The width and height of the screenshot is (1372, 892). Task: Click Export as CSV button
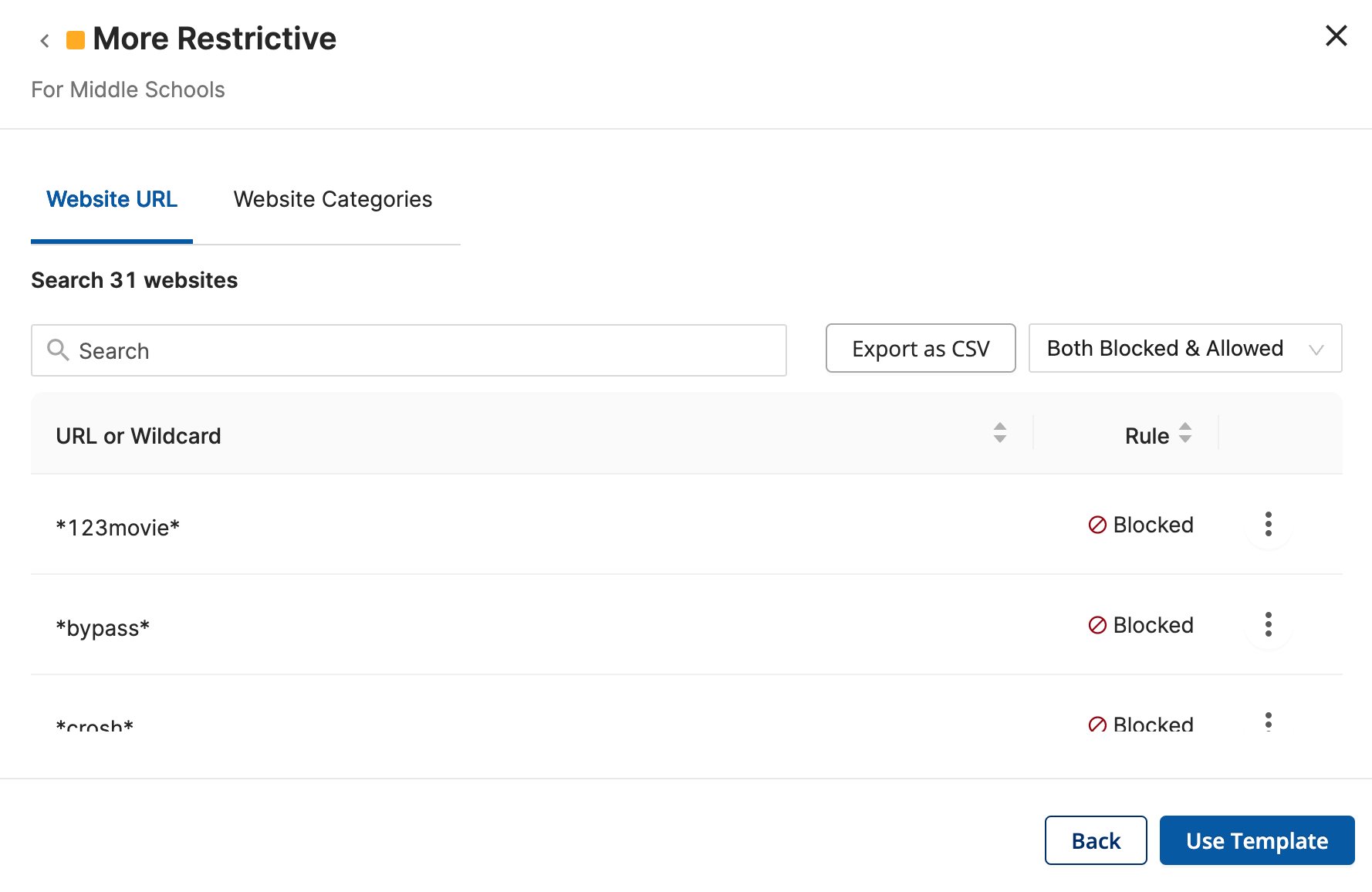click(x=921, y=348)
